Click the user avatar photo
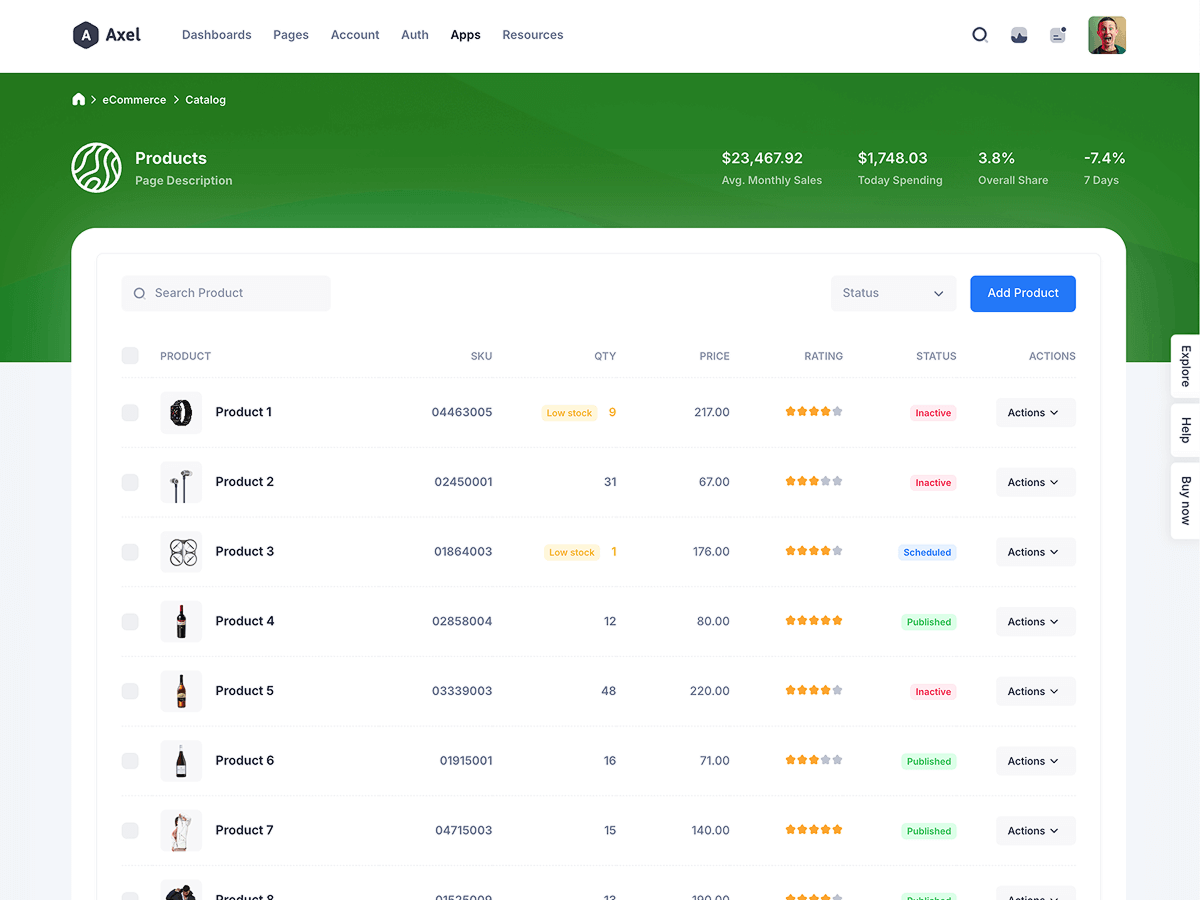 tap(1107, 35)
